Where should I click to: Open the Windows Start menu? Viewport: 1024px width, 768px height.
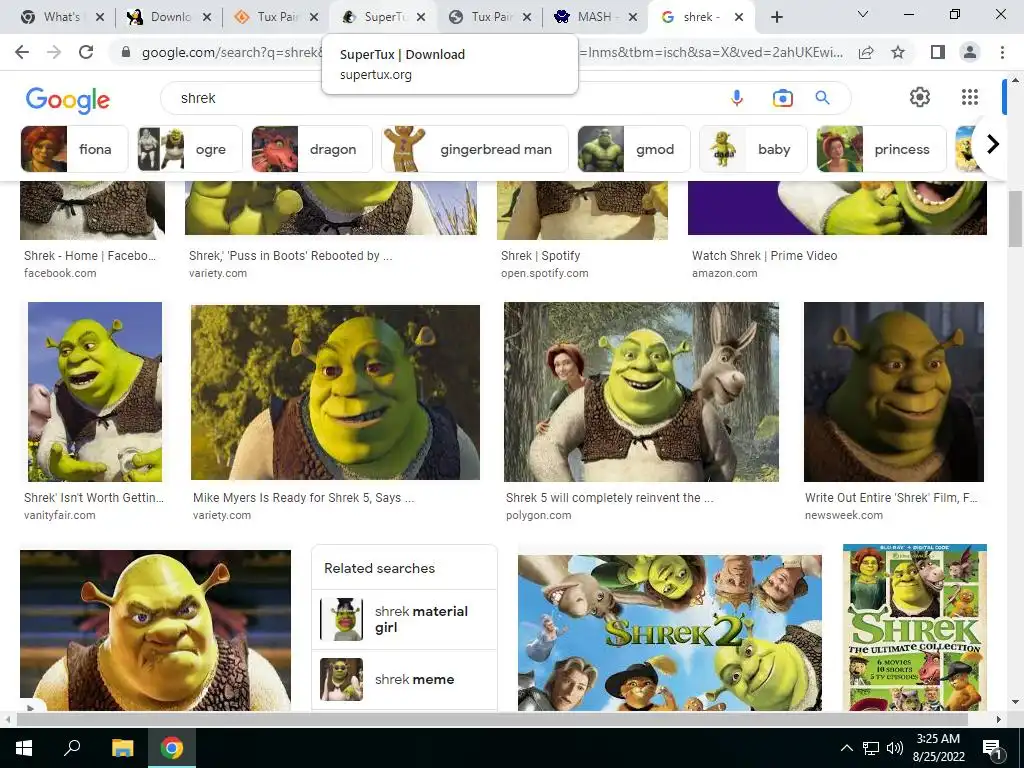coord(24,748)
